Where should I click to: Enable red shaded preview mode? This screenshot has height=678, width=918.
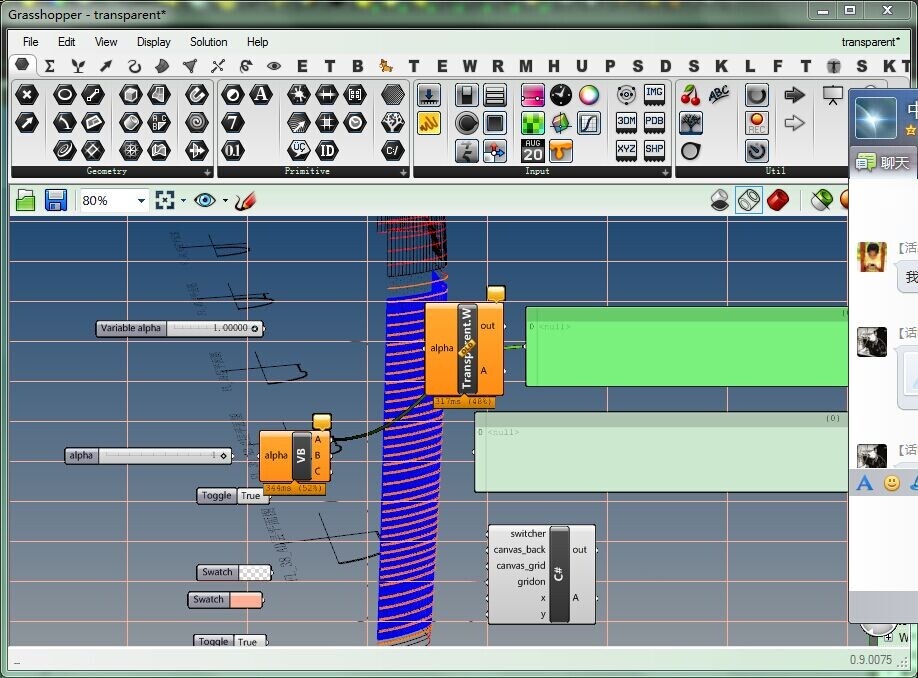(778, 200)
